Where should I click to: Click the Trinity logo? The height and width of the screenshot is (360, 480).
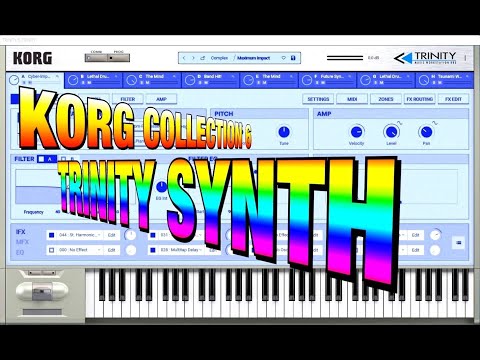pos(425,58)
